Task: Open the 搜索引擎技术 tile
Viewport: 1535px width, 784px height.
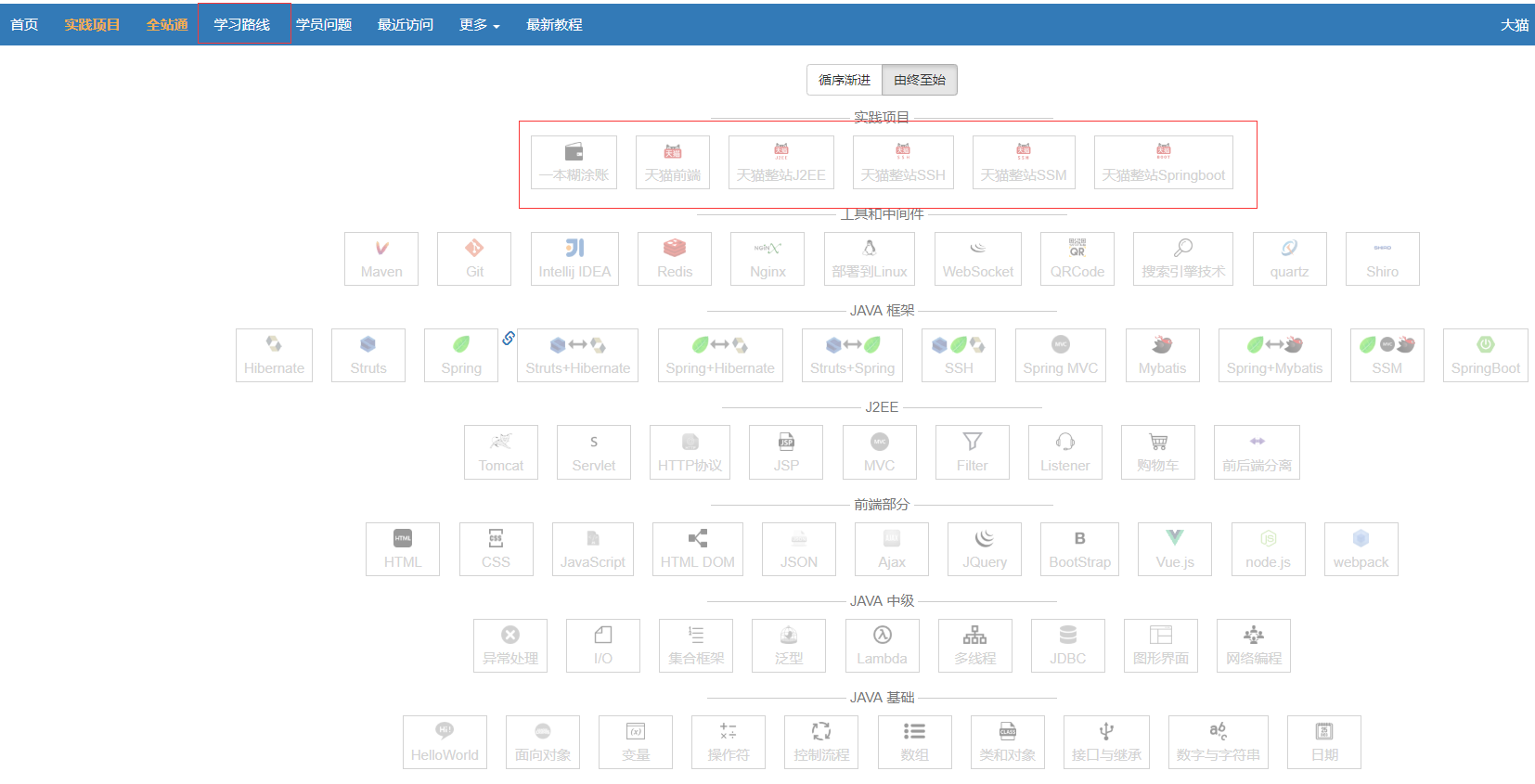Action: 1183,259
